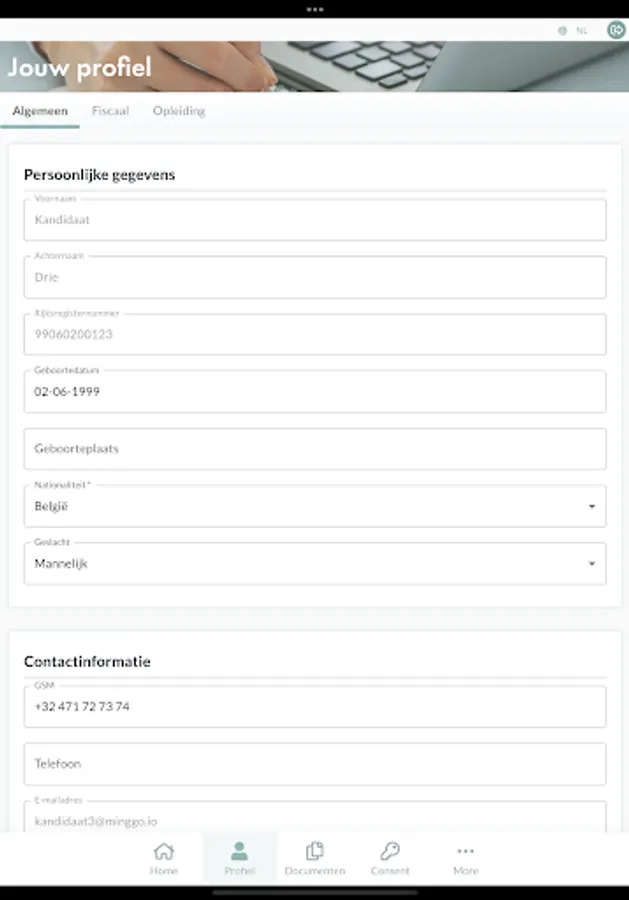Click the GSM phone number field
629x900 pixels.
point(315,707)
